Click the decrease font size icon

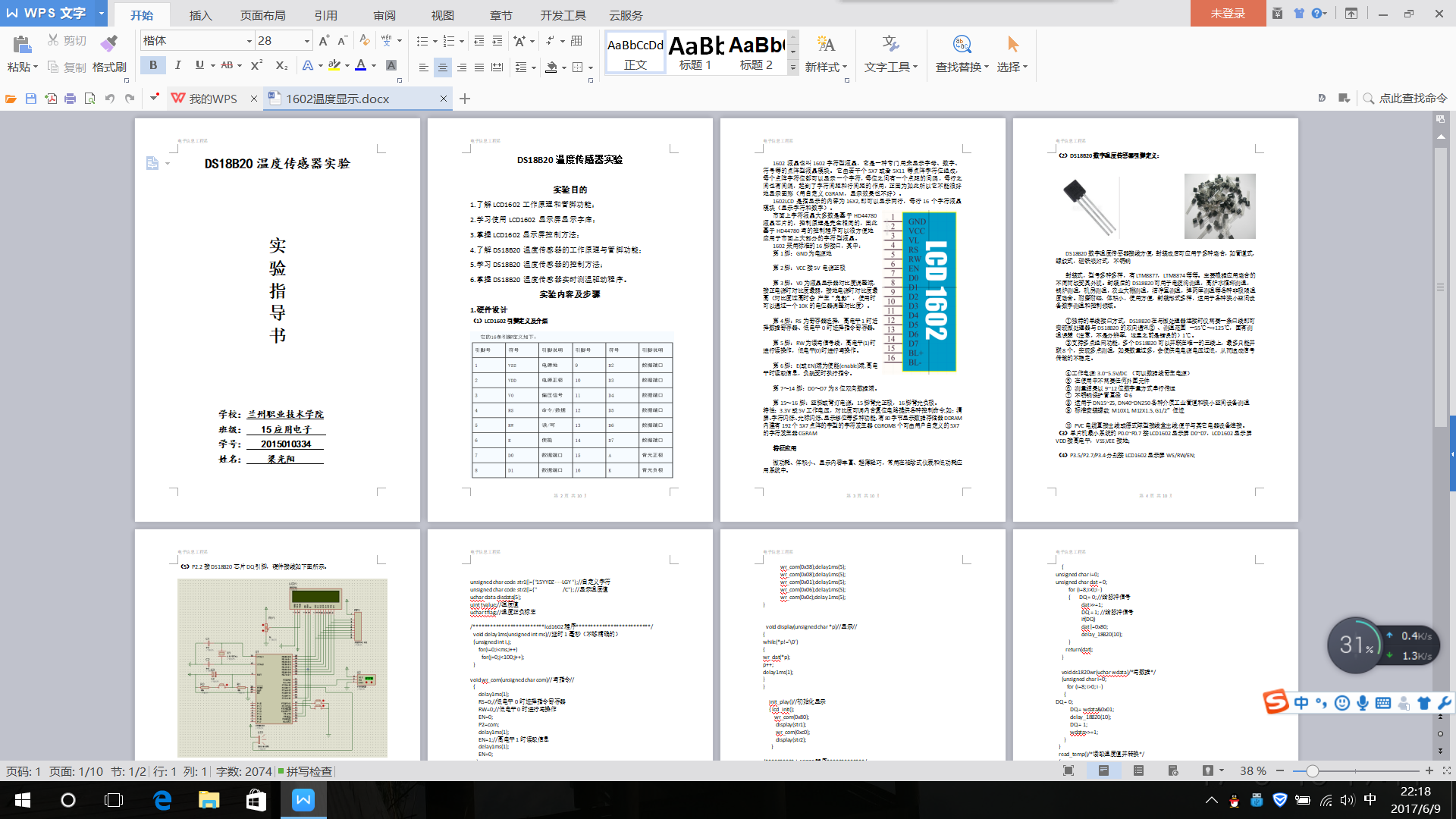[342, 41]
